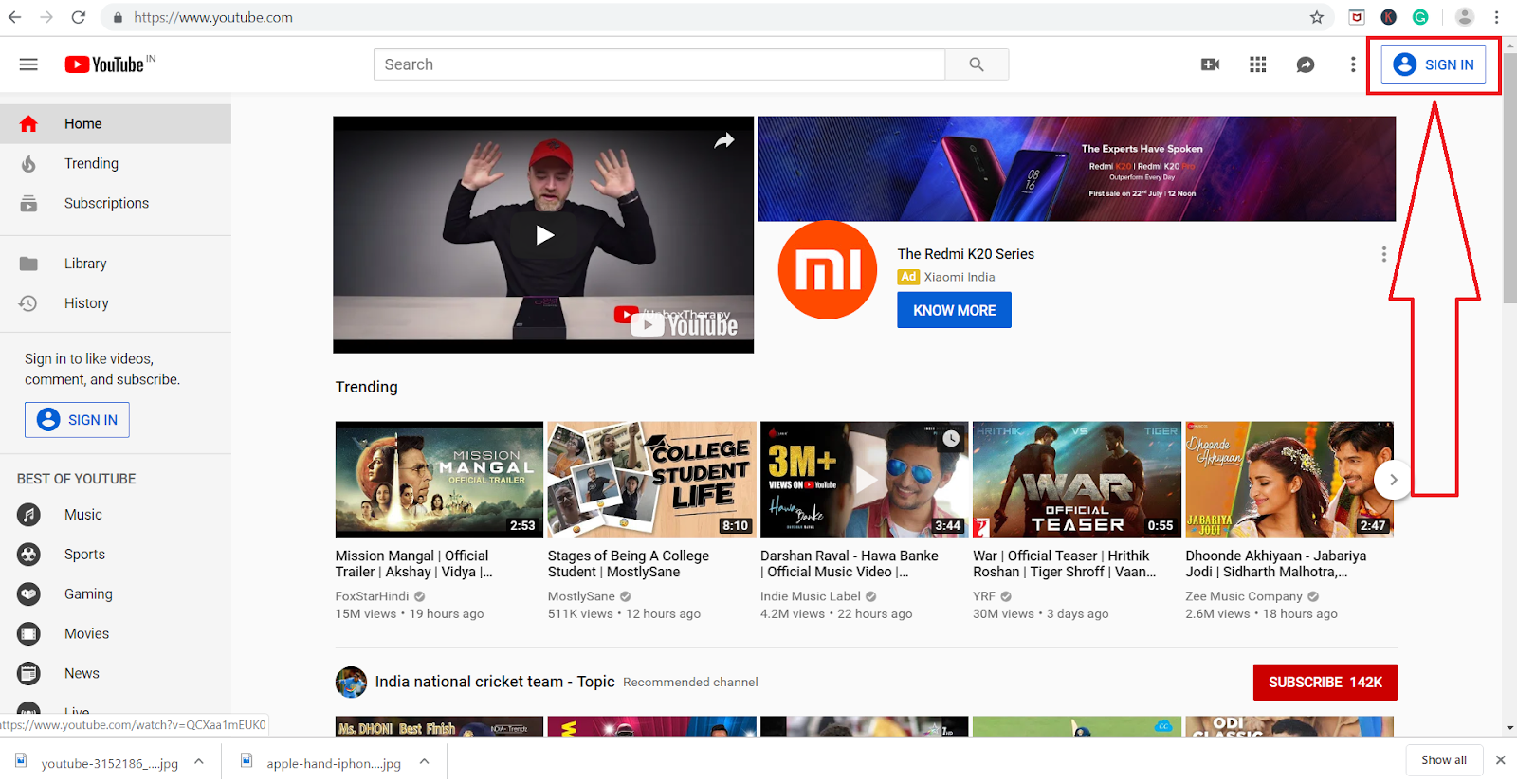Open the create video camera icon
1517x784 pixels.
point(1210,64)
